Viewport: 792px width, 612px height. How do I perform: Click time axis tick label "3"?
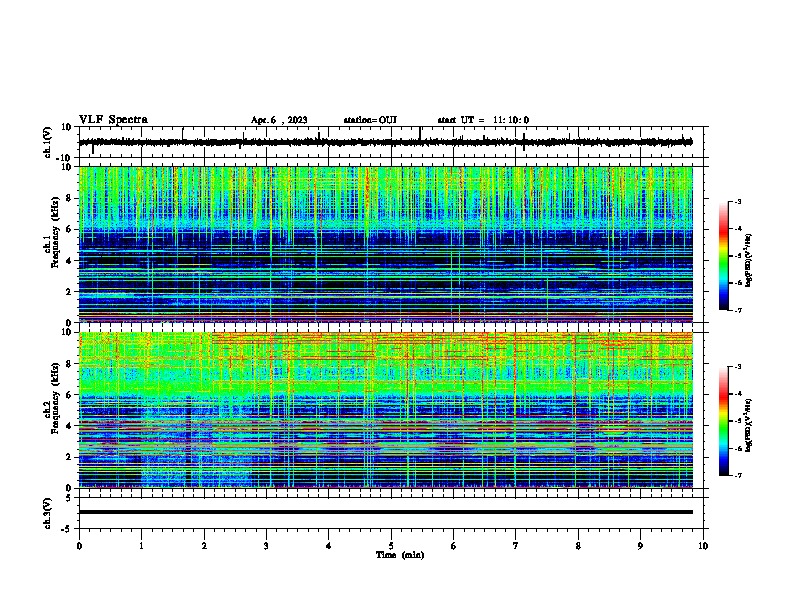point(266,546)
